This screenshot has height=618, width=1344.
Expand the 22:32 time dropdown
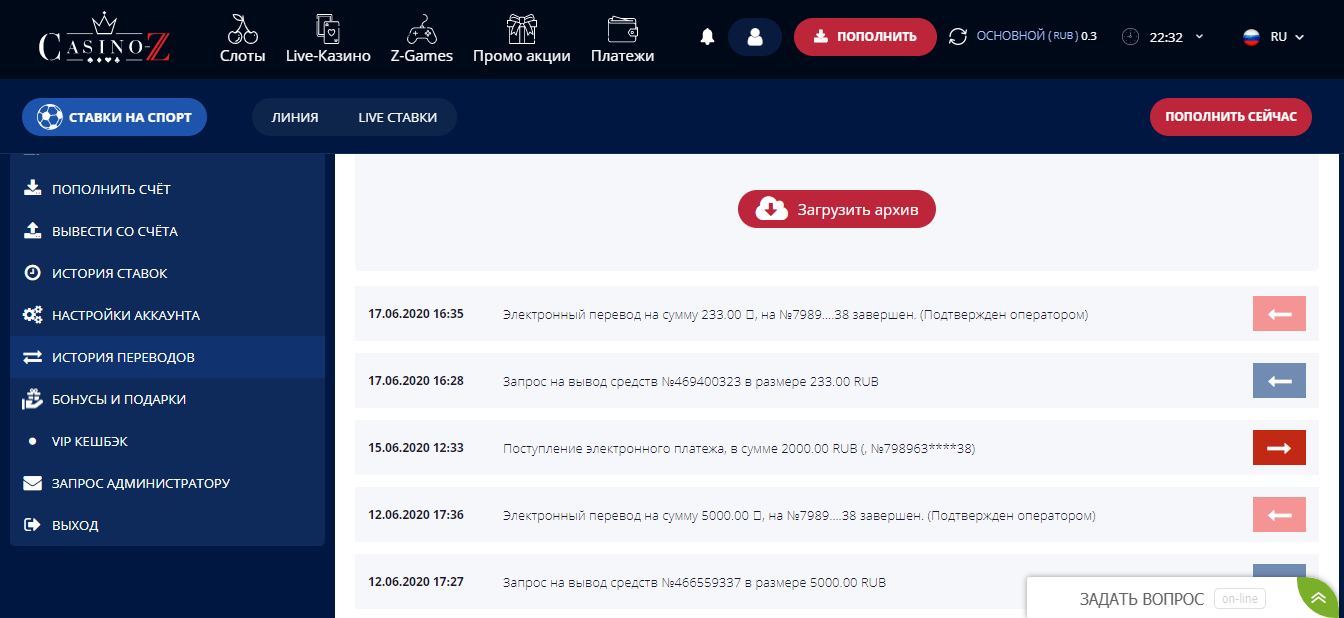tap(1164, 37)
